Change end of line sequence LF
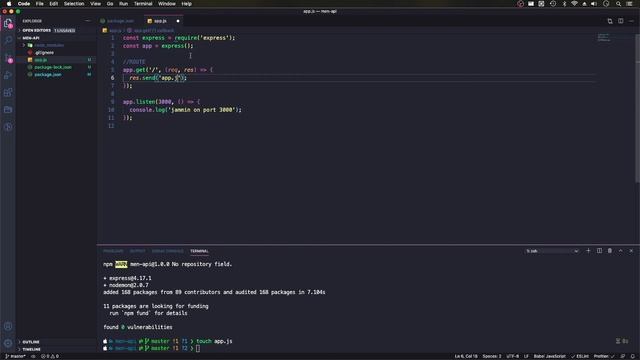 (x=526, y=356)
